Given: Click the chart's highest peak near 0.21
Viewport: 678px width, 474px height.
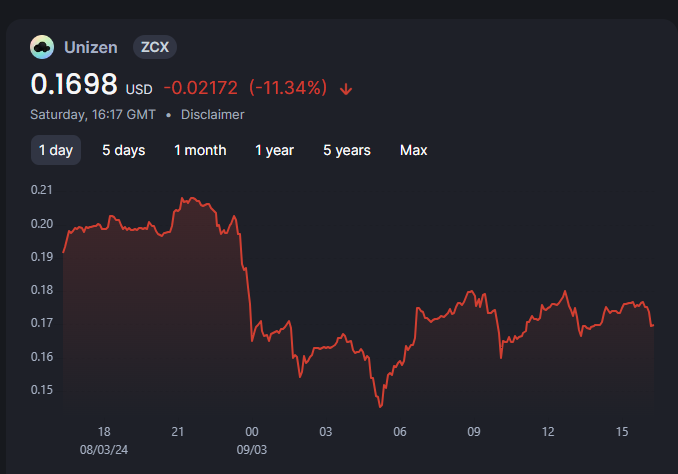Looking at the screenshot, I should pos(184,198).
